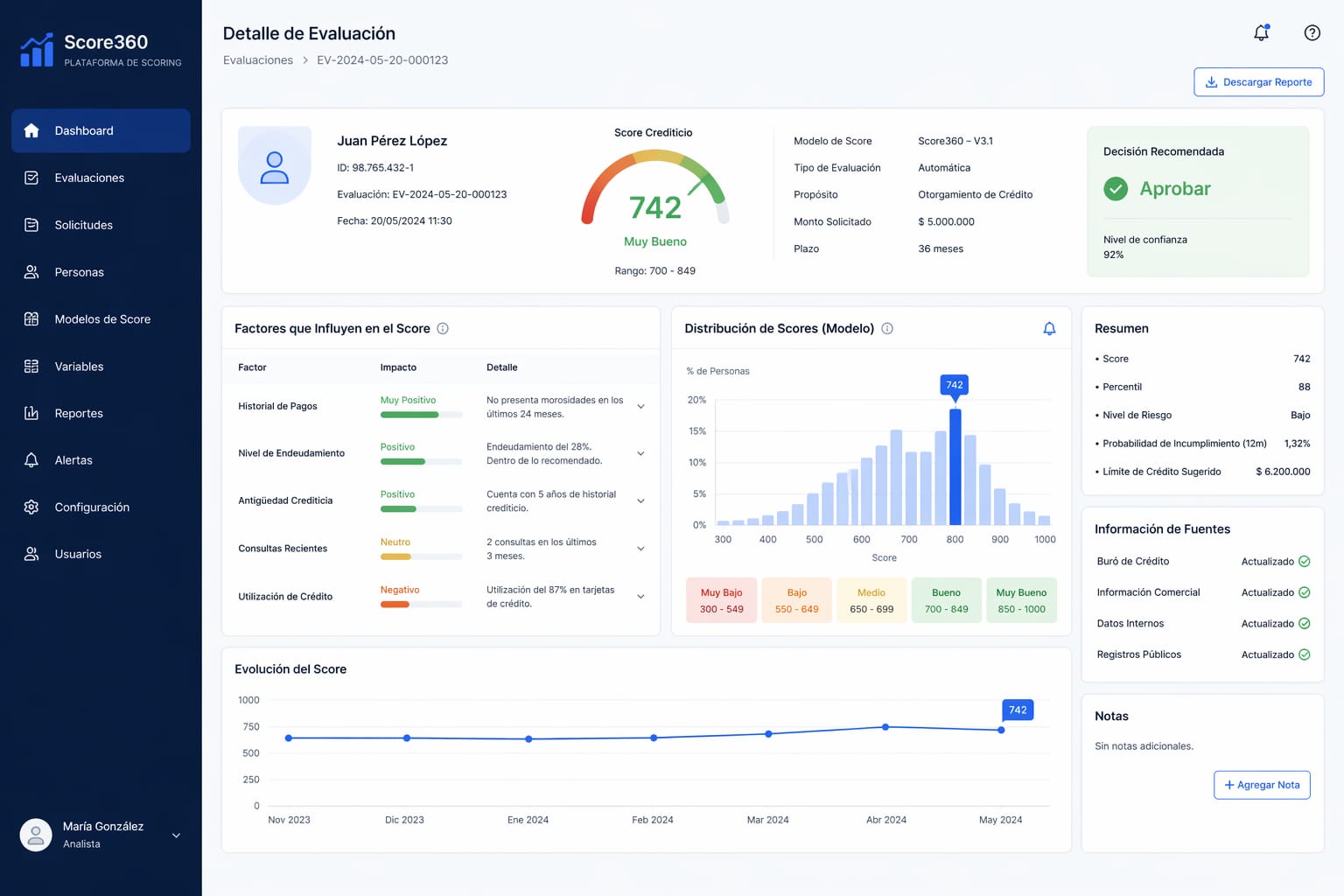Select the Alertas icon in the sidebar

click(31, 460)
